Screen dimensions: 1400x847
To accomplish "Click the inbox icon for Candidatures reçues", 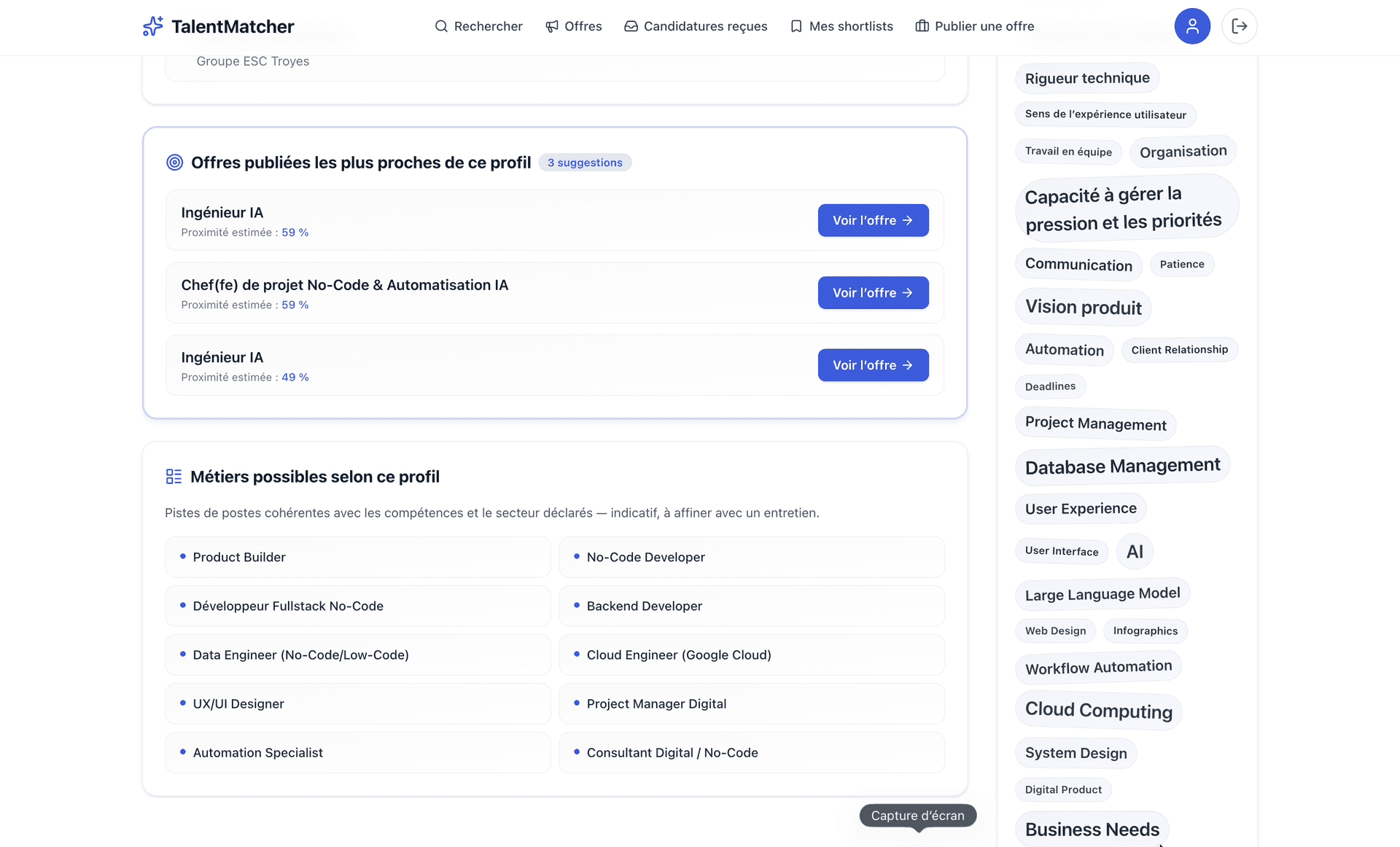I will pyautogui.click(x=631, y=26).
